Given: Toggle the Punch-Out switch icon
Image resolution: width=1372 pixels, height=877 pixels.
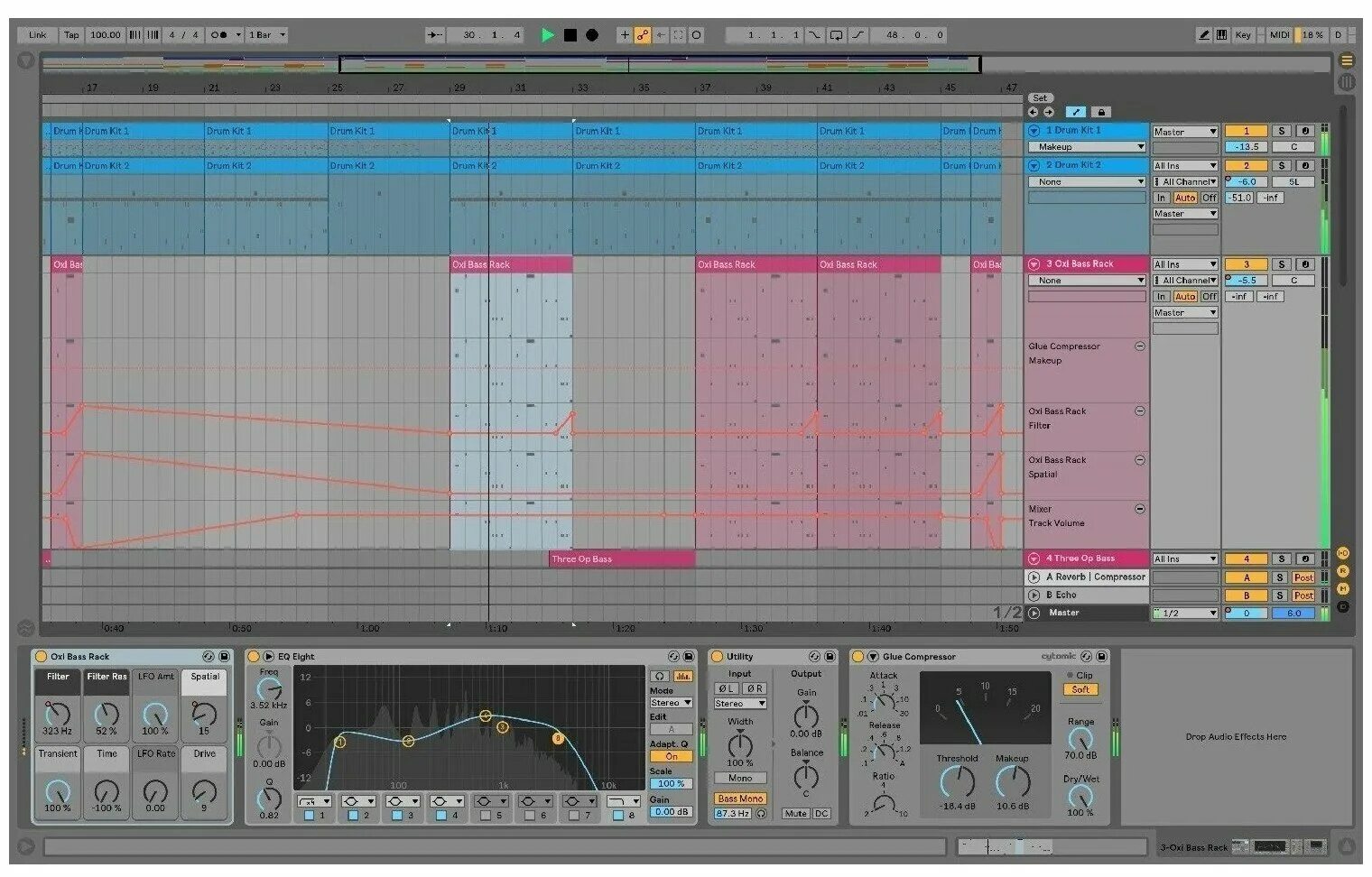Looking at the screenshot, I should point(857,35).
